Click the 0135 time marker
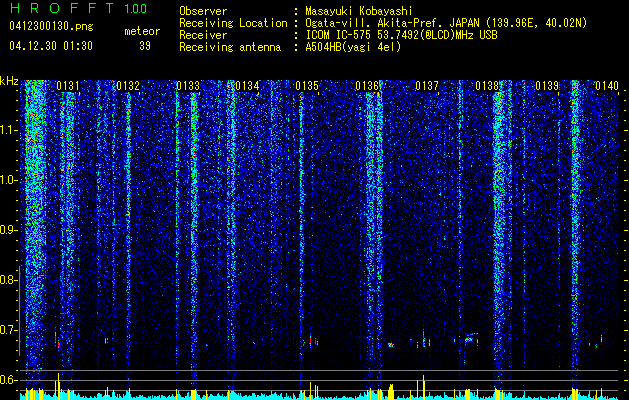Viewport: 629px width, 400px height. (x=307, y=86)
